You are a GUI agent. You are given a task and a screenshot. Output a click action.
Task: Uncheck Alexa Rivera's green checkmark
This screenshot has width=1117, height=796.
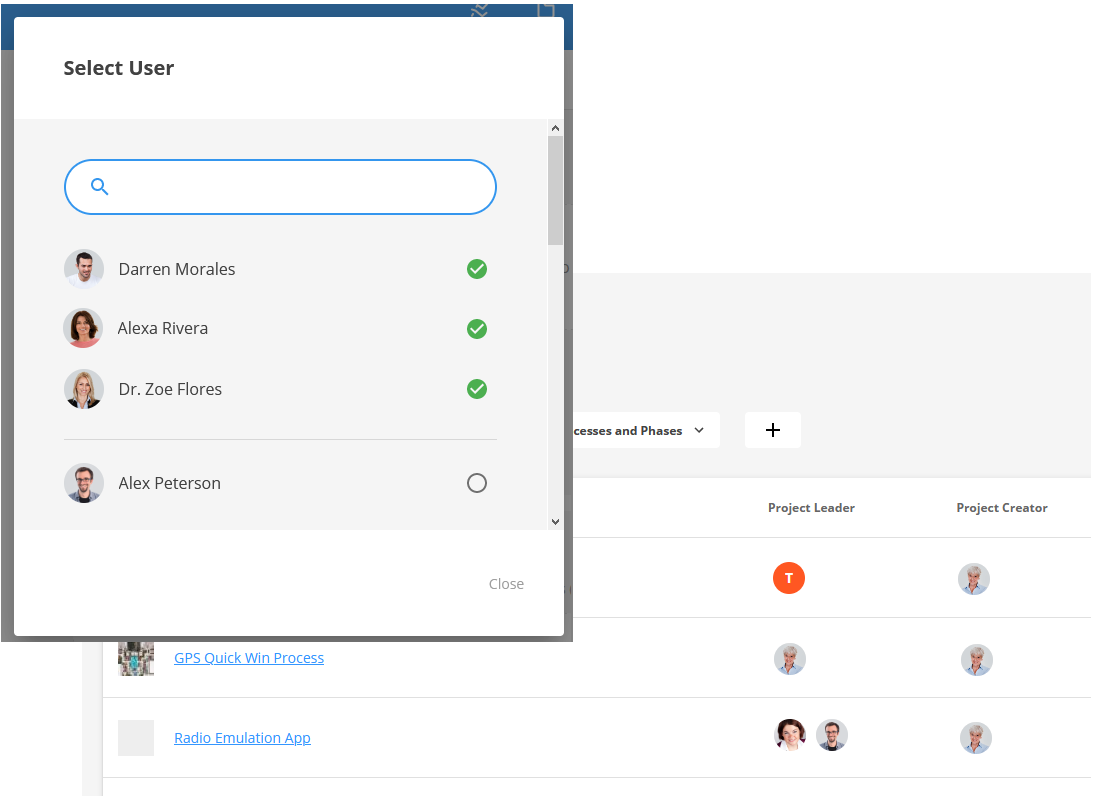tap(477, 329)
